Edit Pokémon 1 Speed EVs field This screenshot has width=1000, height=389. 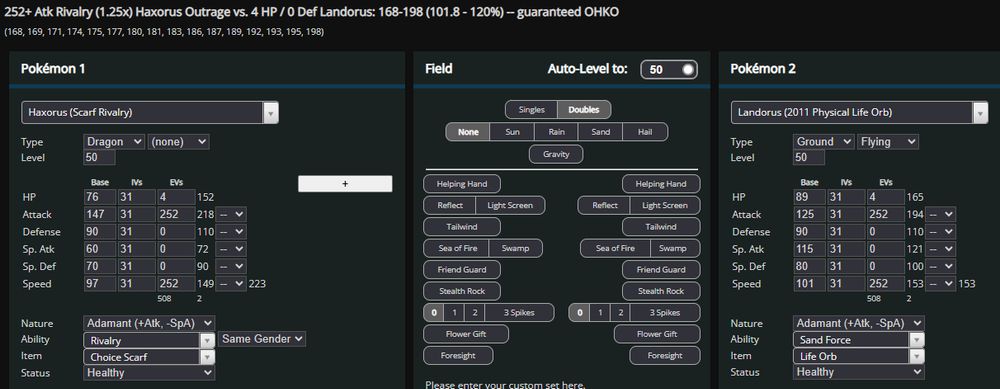click(175, 284)
